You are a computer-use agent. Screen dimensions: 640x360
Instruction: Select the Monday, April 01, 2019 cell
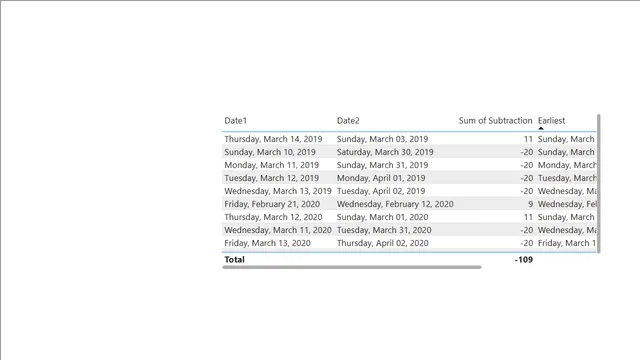[381, 178]
